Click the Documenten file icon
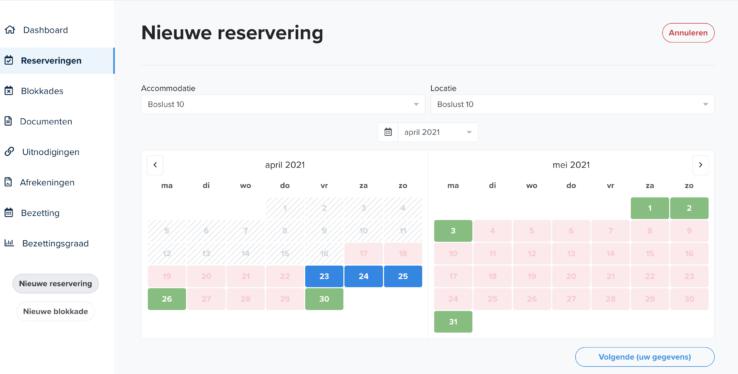738x374 pixels. click(x=8, y=121)
